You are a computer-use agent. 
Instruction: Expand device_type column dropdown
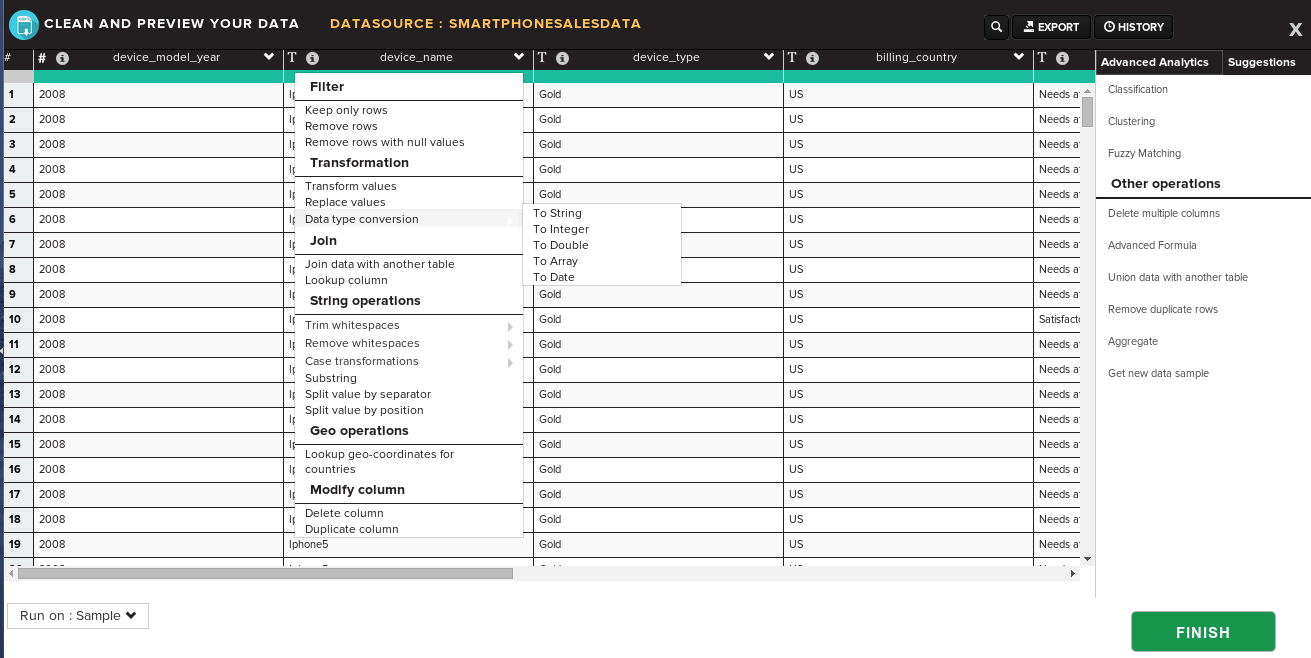coord(769,57)
